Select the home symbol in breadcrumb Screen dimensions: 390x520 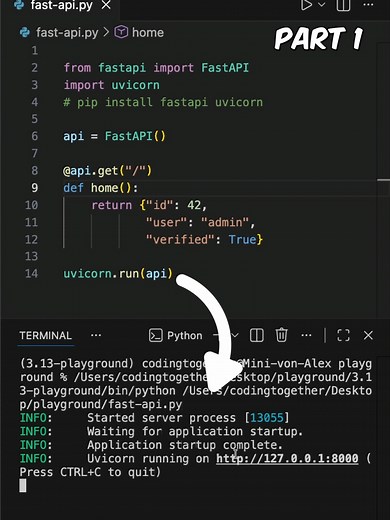tap(148, 33)
